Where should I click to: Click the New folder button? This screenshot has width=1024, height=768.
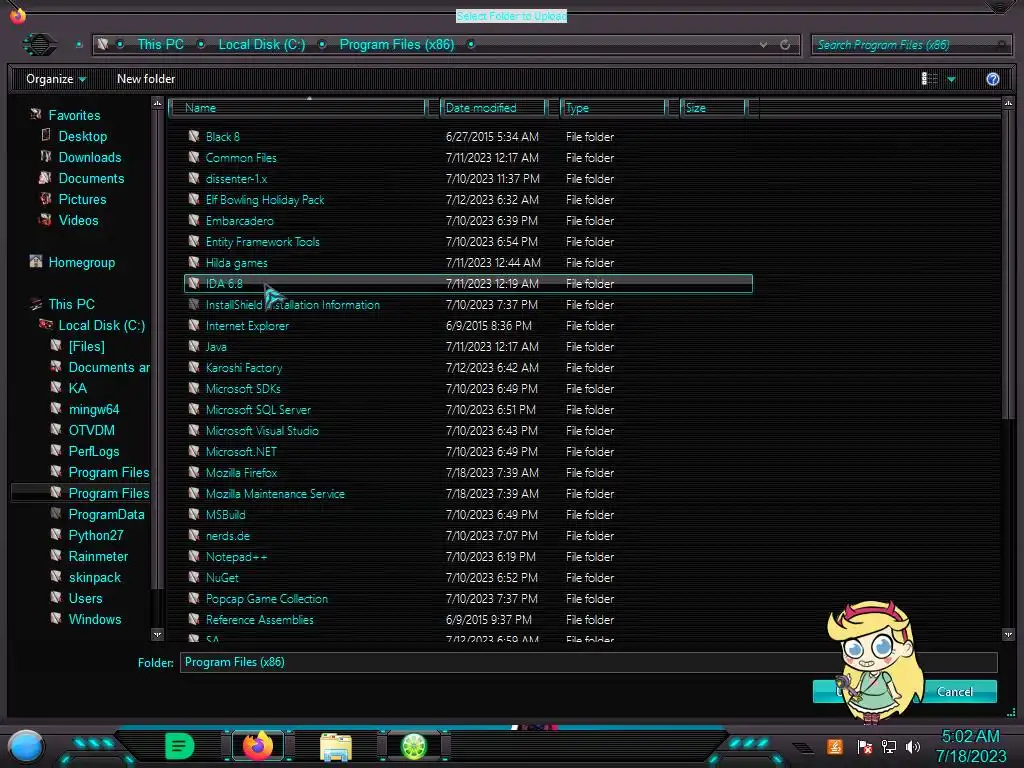click(146, 79)
